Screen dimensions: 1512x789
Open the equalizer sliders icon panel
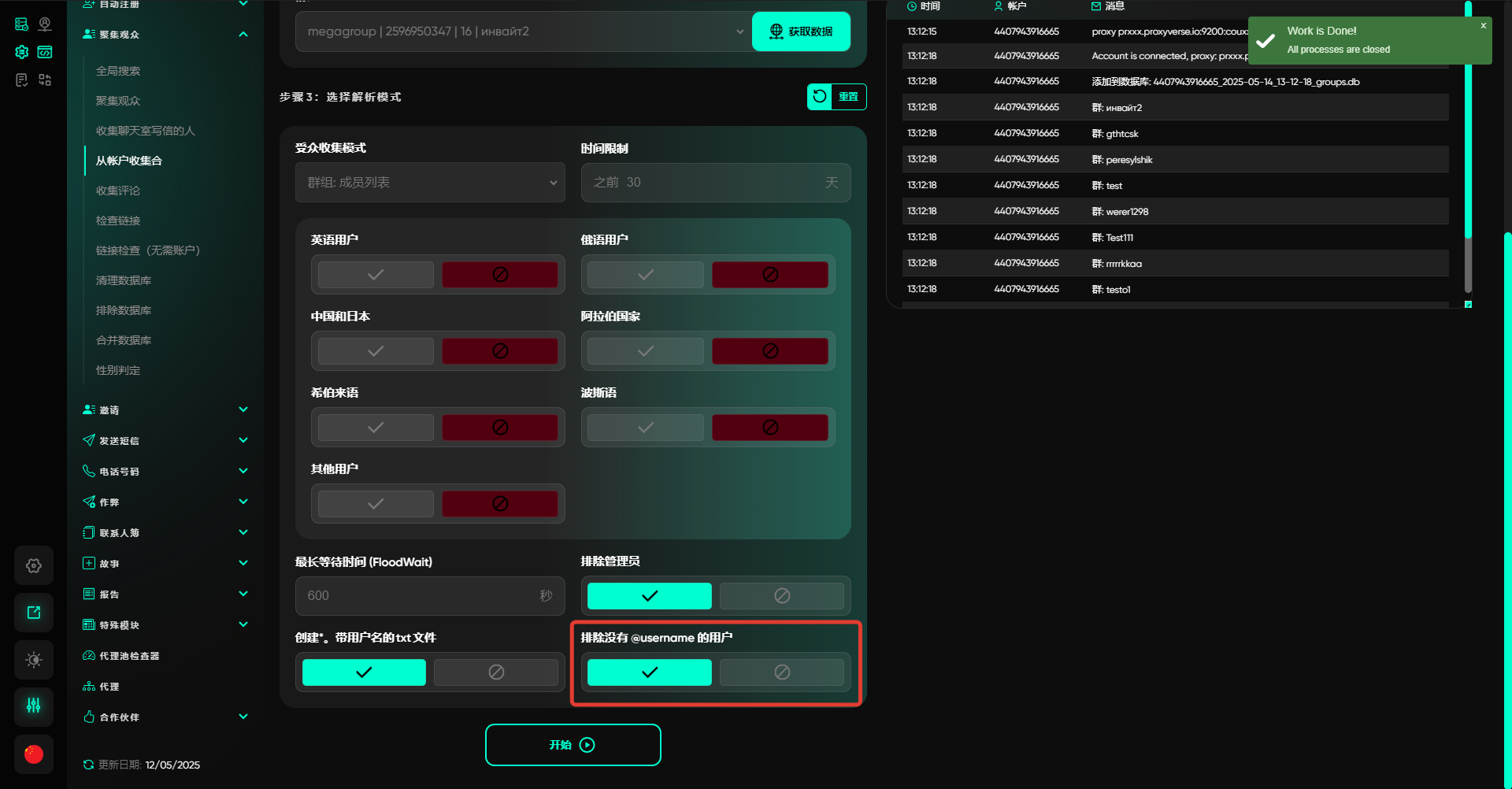tap(34, 706)
